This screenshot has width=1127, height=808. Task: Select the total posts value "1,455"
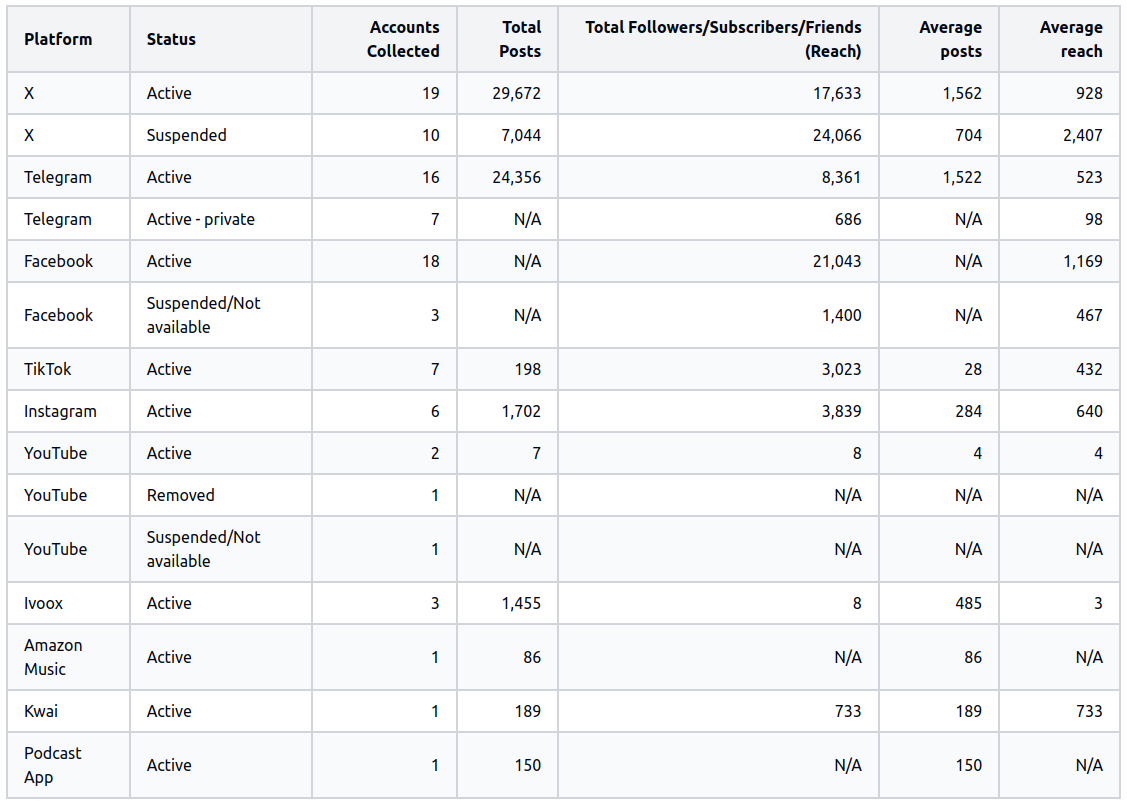point(521,603)
